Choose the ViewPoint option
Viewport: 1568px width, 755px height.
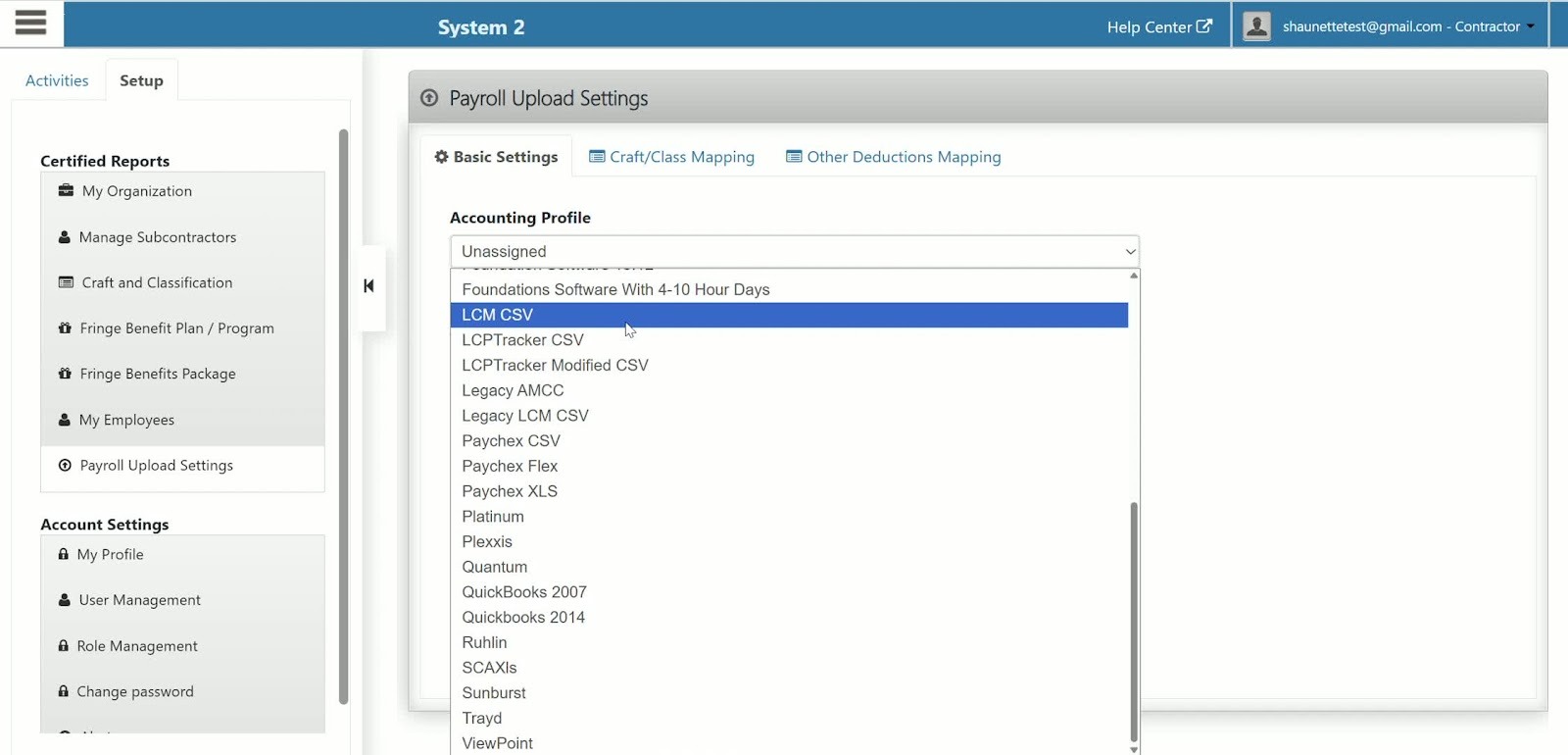point(789,743)
